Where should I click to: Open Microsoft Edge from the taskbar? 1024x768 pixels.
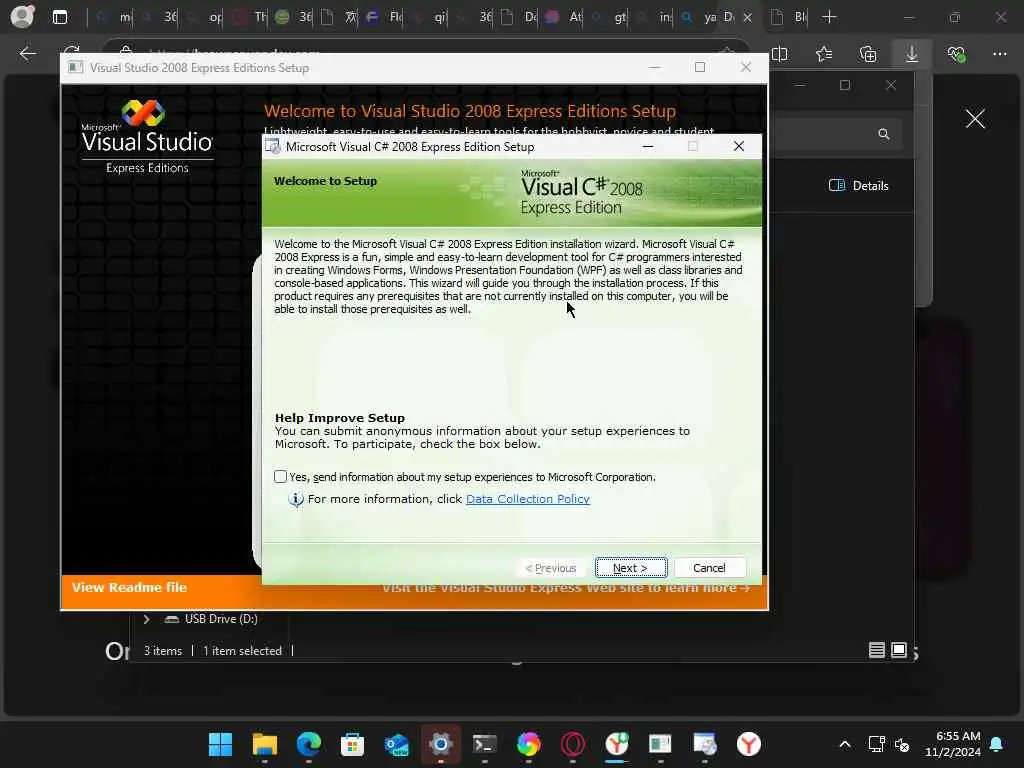[x=308, y=744]
